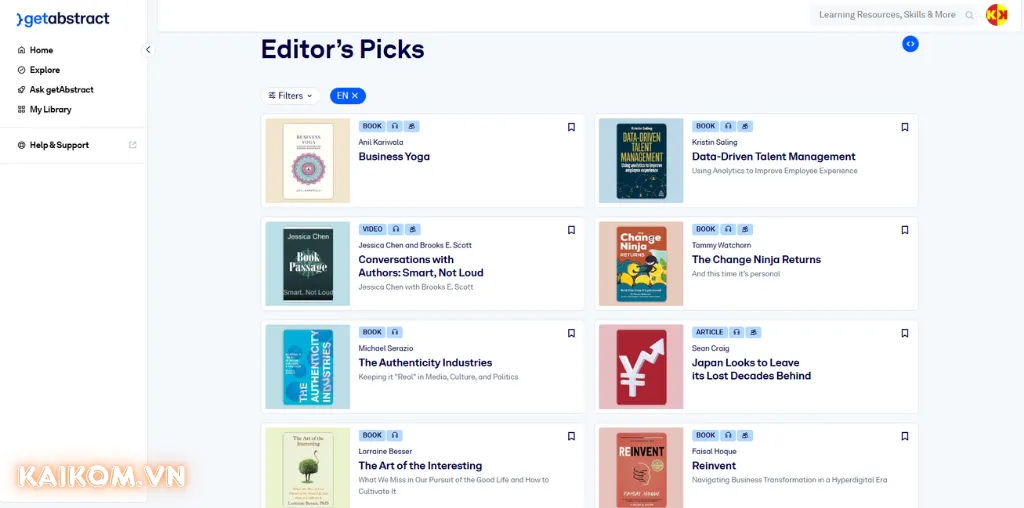
Task: Click audio headphones icon on Business Yoga
Action: click(395, 127)
